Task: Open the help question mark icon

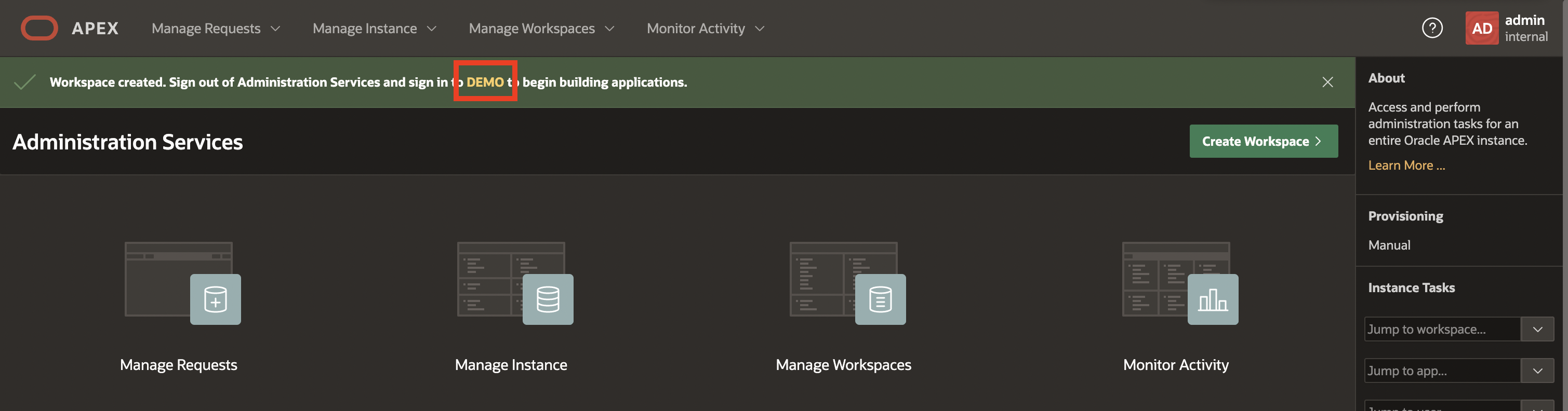Action: pos(1432,28)
